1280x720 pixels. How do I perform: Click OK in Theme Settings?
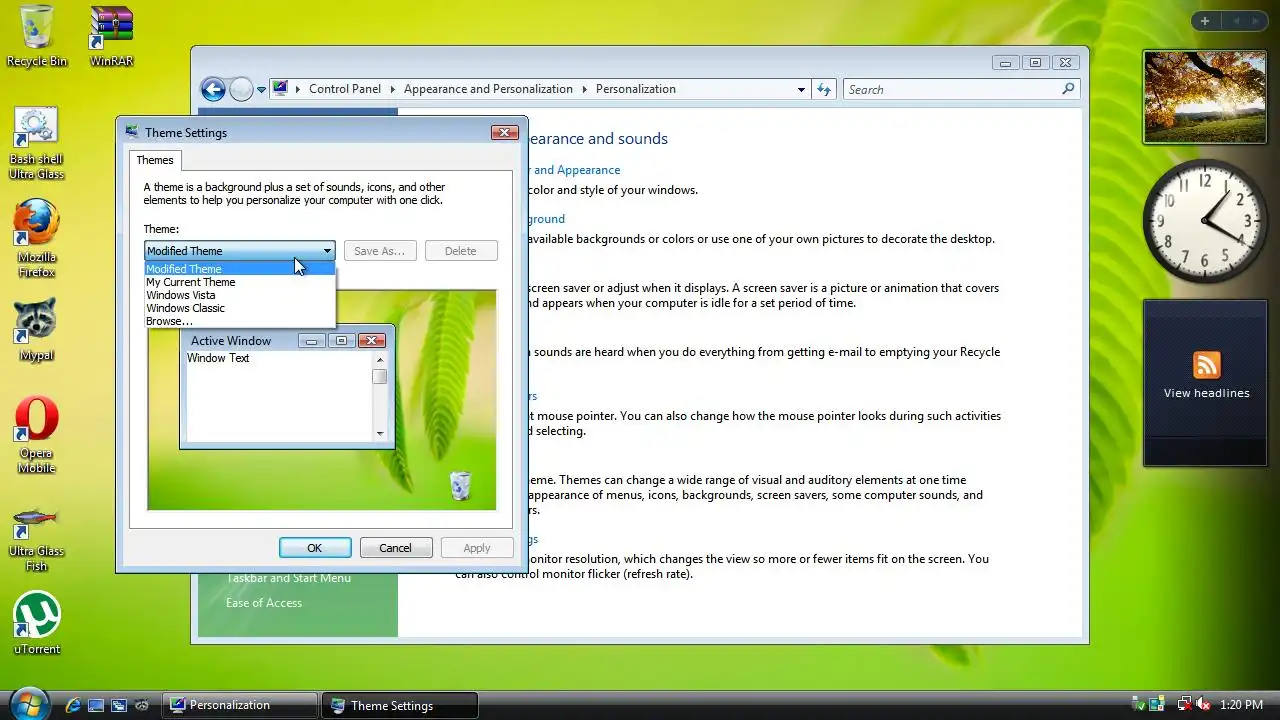tap(315, 548)
